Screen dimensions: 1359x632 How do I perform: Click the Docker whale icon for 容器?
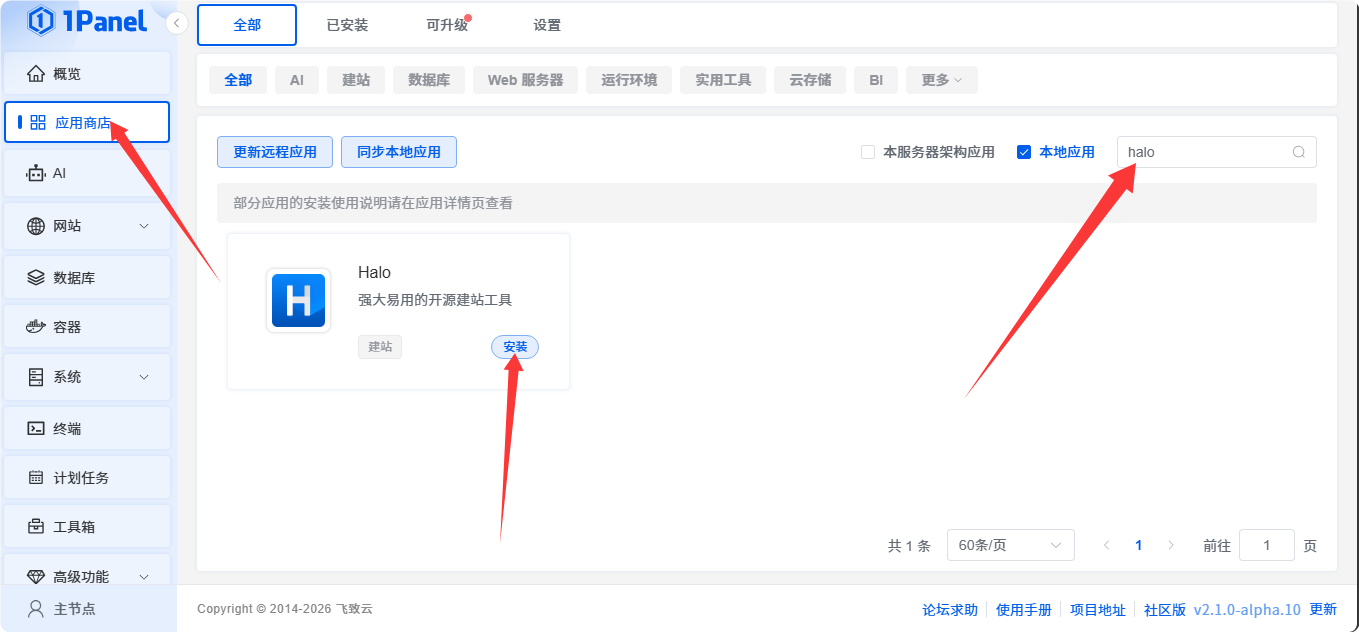[x=36, y=327]
